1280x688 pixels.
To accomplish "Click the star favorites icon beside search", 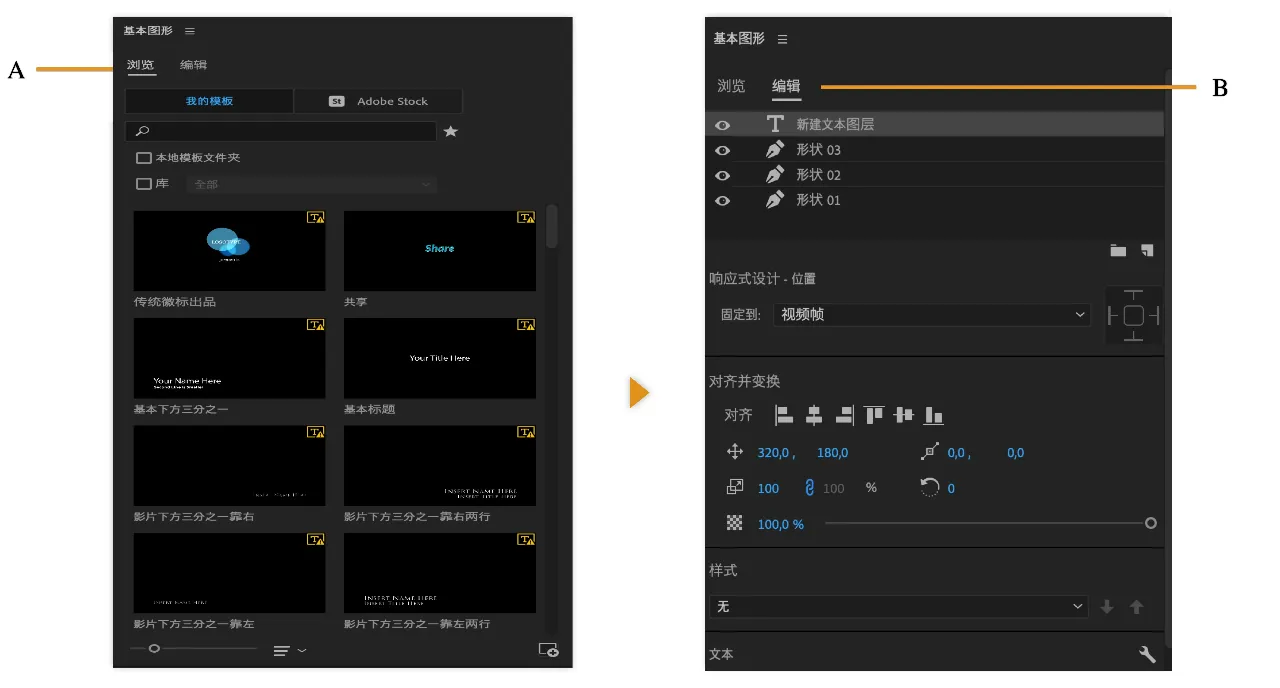I will point(451,131).
